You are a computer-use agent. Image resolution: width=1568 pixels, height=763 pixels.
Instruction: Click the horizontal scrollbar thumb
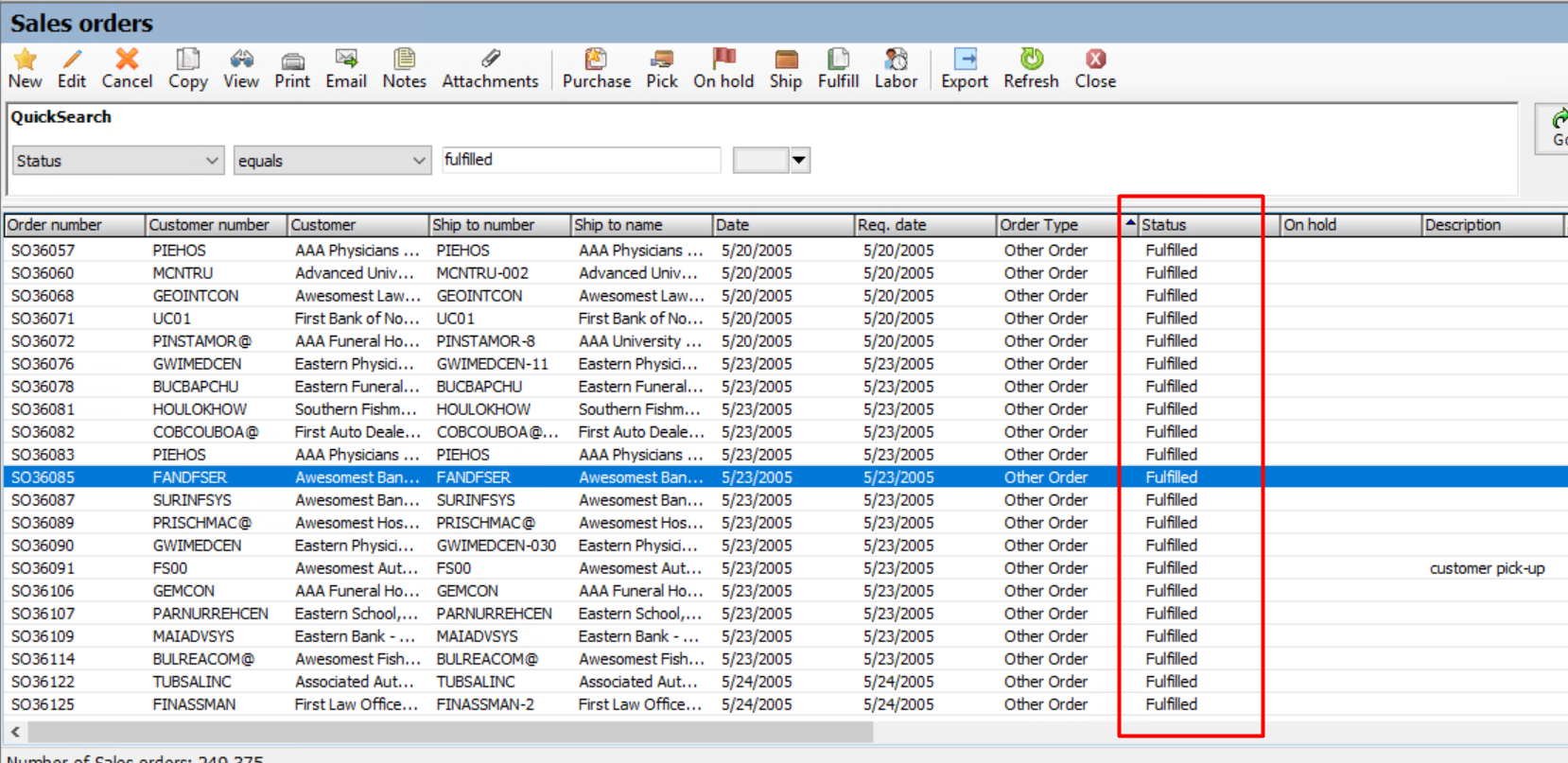(x=450, y=732)
